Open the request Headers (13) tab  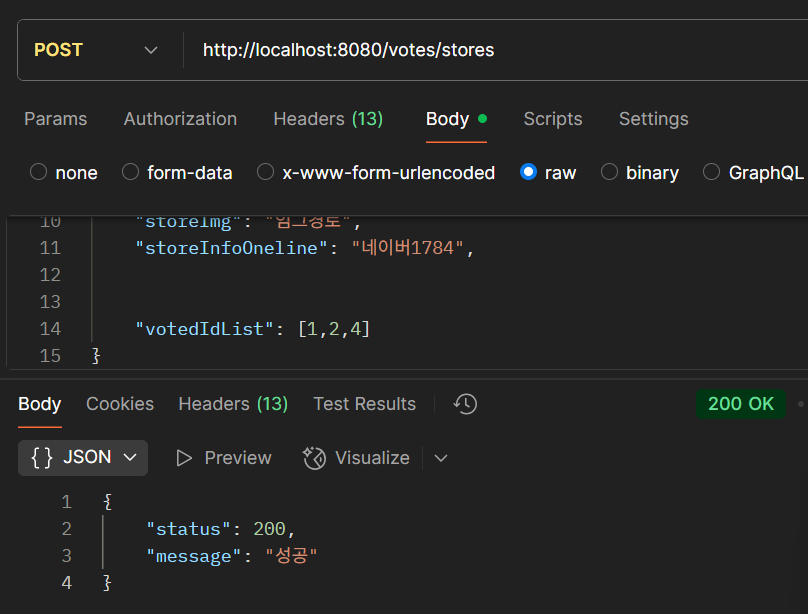[x=328, y=119]
